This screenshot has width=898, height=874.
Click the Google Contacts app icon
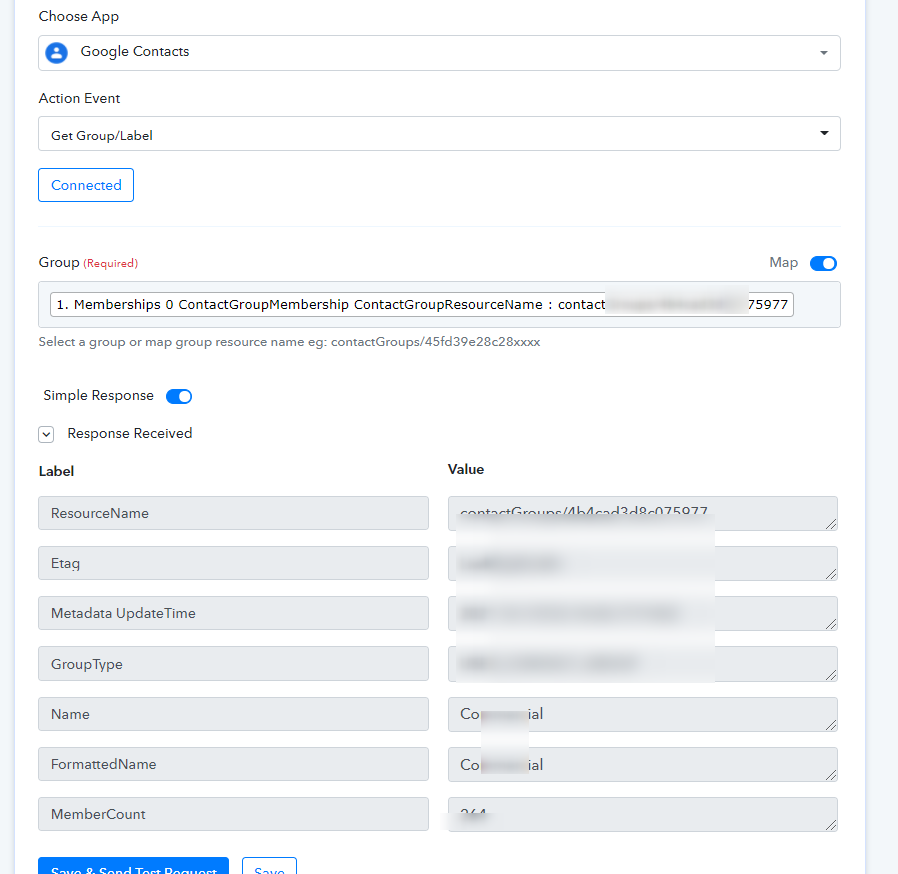point(57,53)
